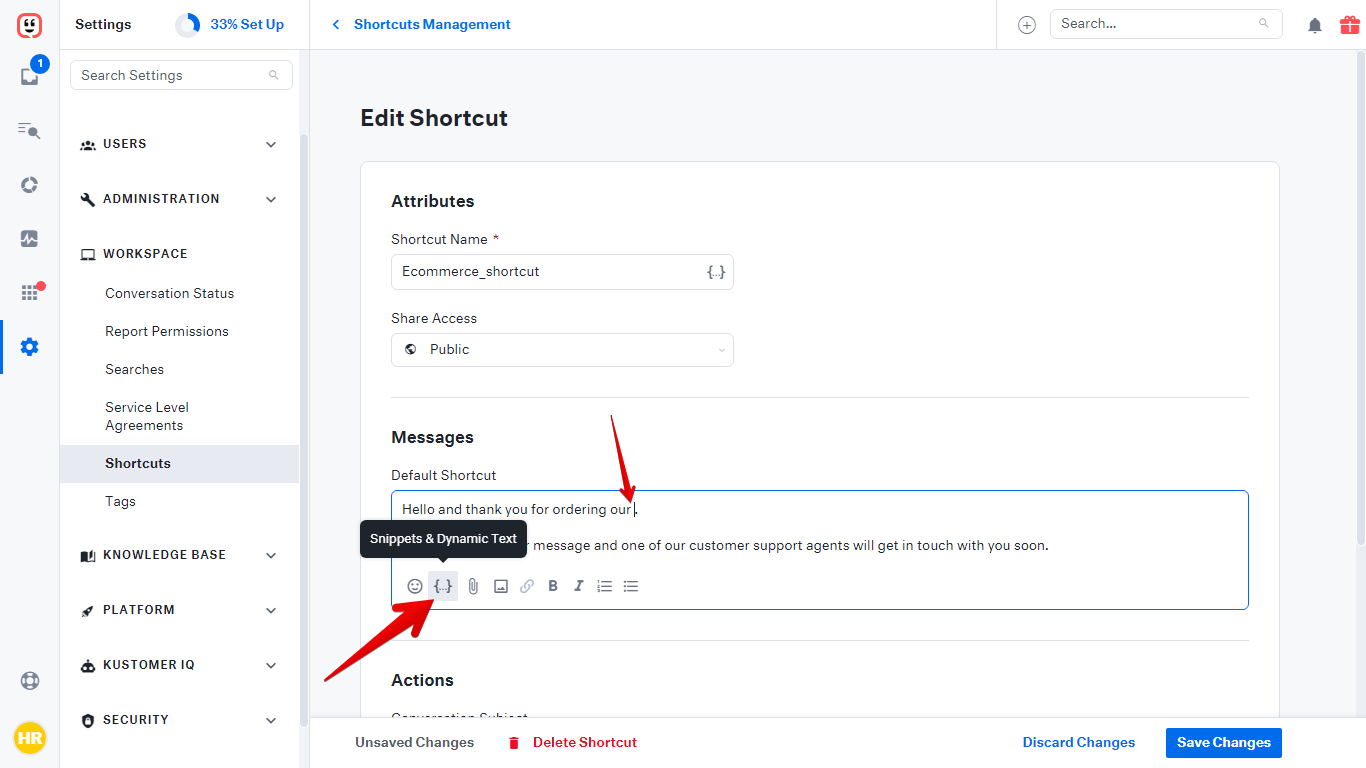Image resolution: width=1366 pixels, height=768 pixels.
Task: Click the Shortcut Name input
Action: click(562, 272)
